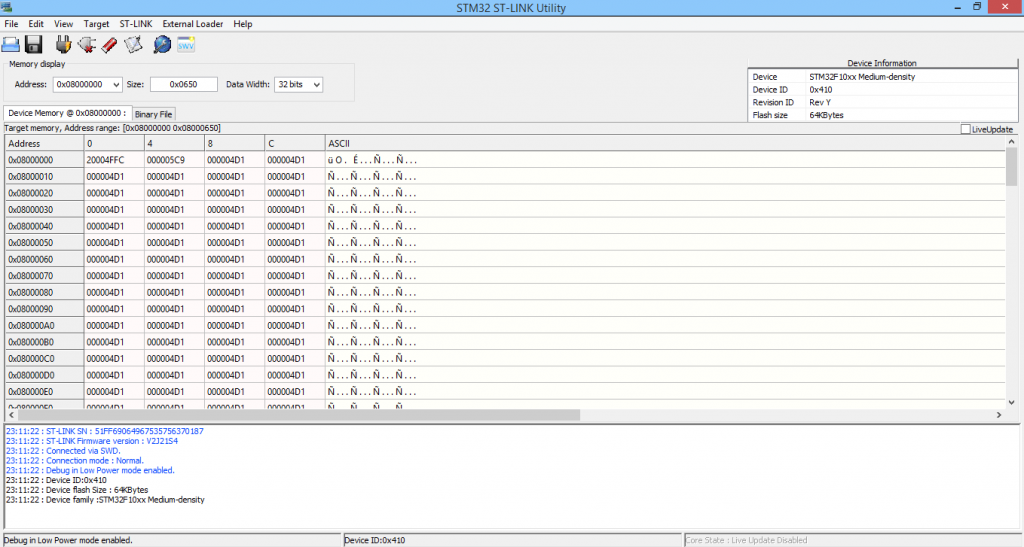Click column header 8
Image resolution: width=1024 pixels, height=547 pixels.
(x=234, y=144)
